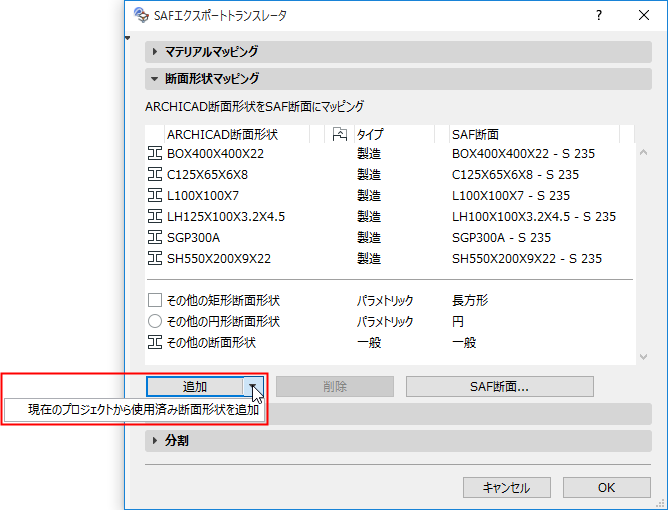Click SAF section BOX400X400X22 - S 235
668x510 pixels.
click(523, 153)
